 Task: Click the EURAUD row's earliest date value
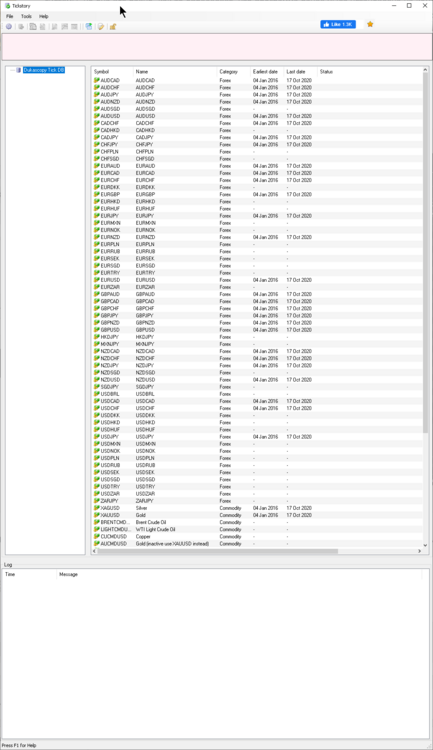coord(266,166)
